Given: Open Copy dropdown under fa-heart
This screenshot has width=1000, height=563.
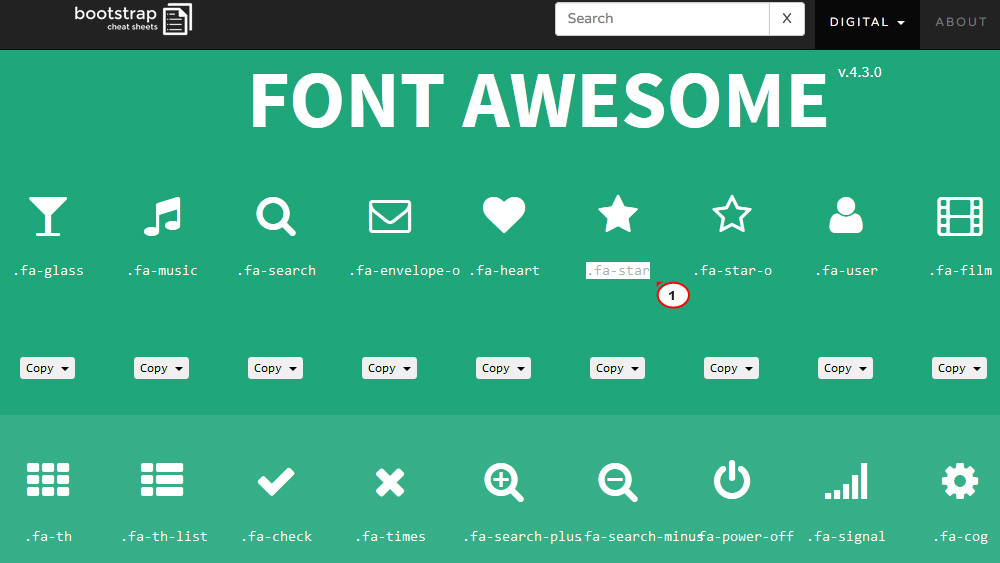Looking at the screenshot, I should point(503,368).
